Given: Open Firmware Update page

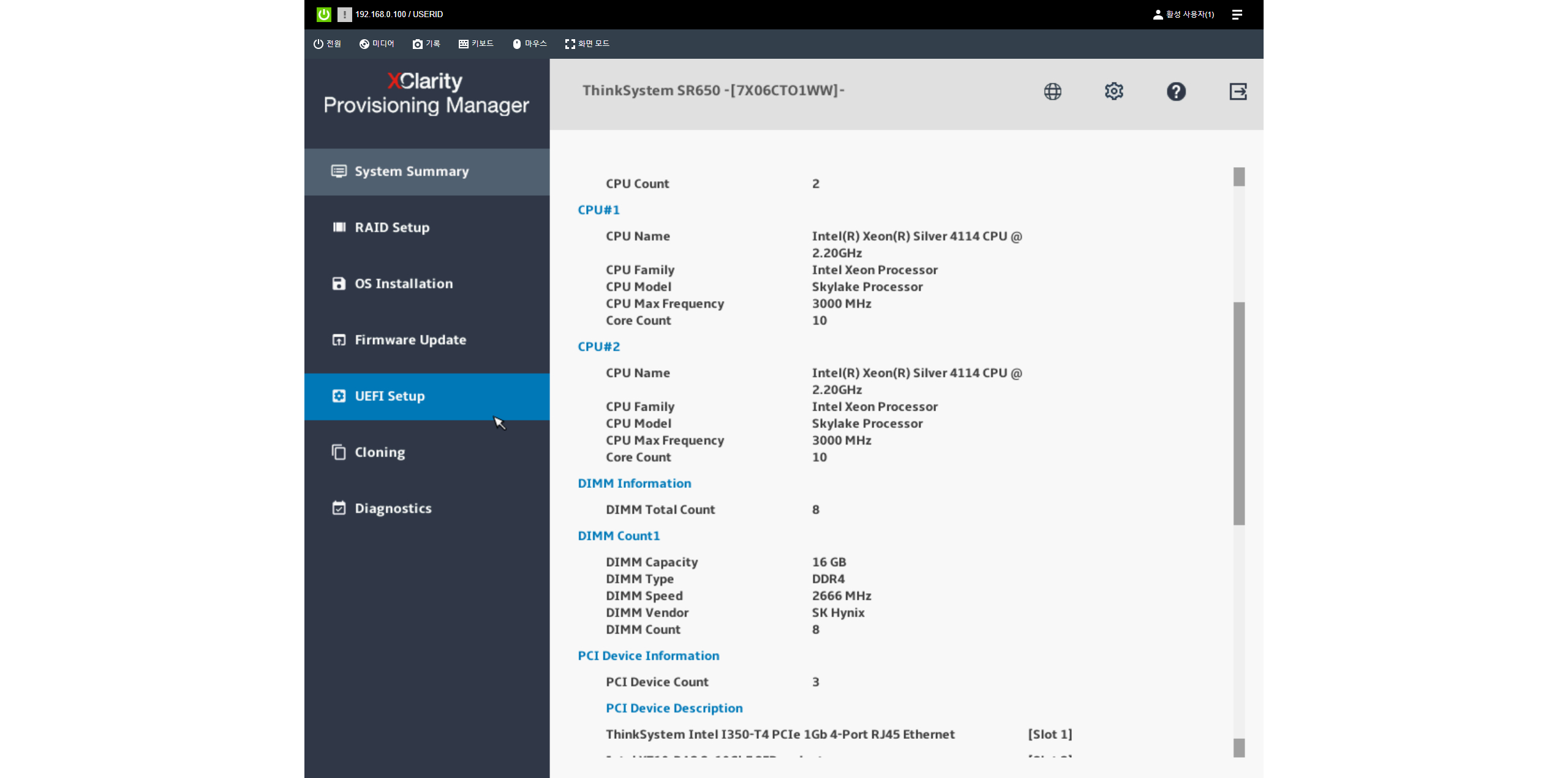Looking at the screenshot, I should pos(410,340).
